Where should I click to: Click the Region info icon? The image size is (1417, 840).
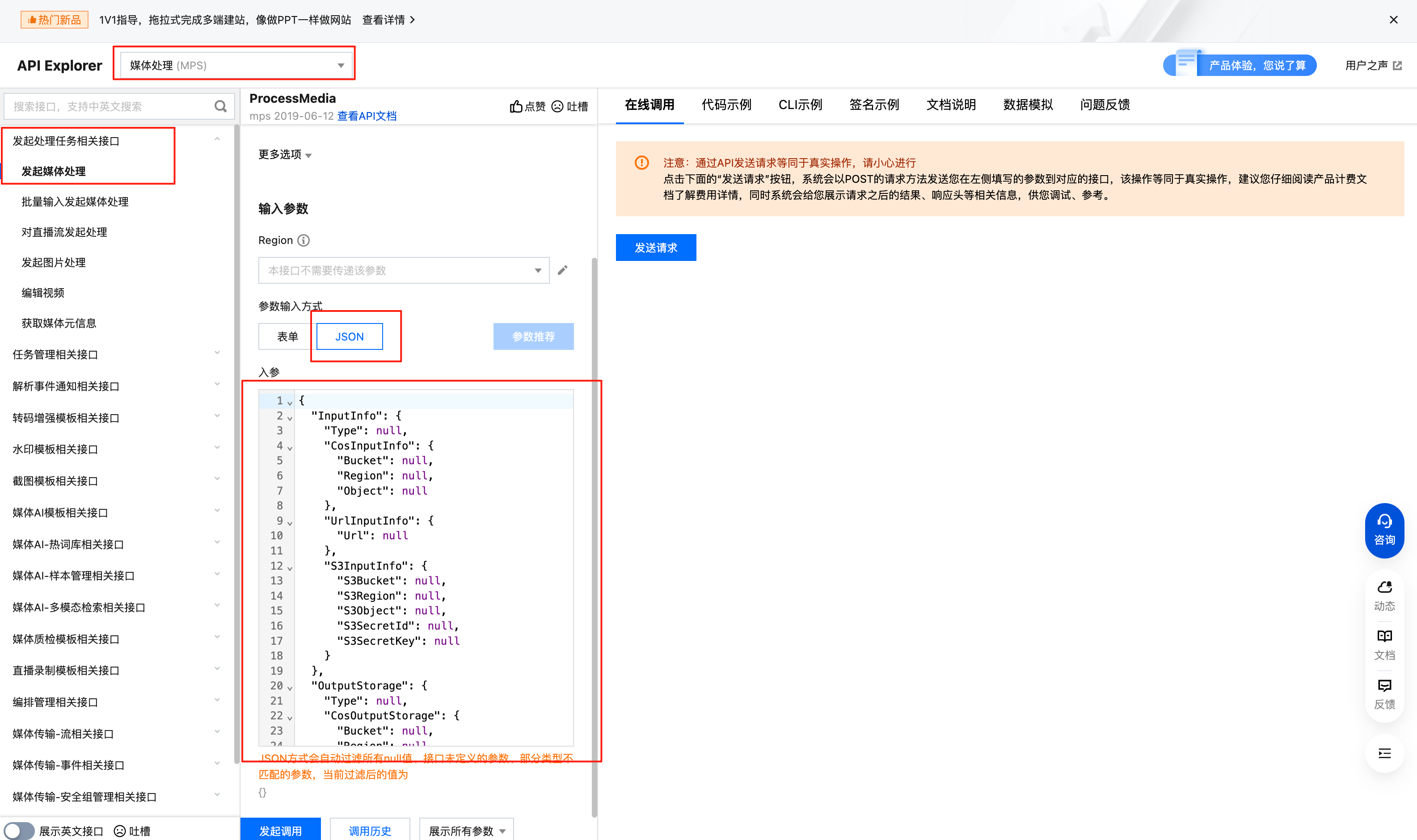(x=304, y=240)
